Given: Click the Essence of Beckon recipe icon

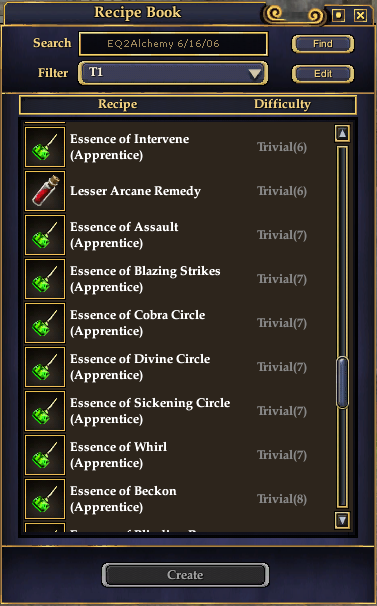Looking at the screenshot, I should click(x=45, y=499).
